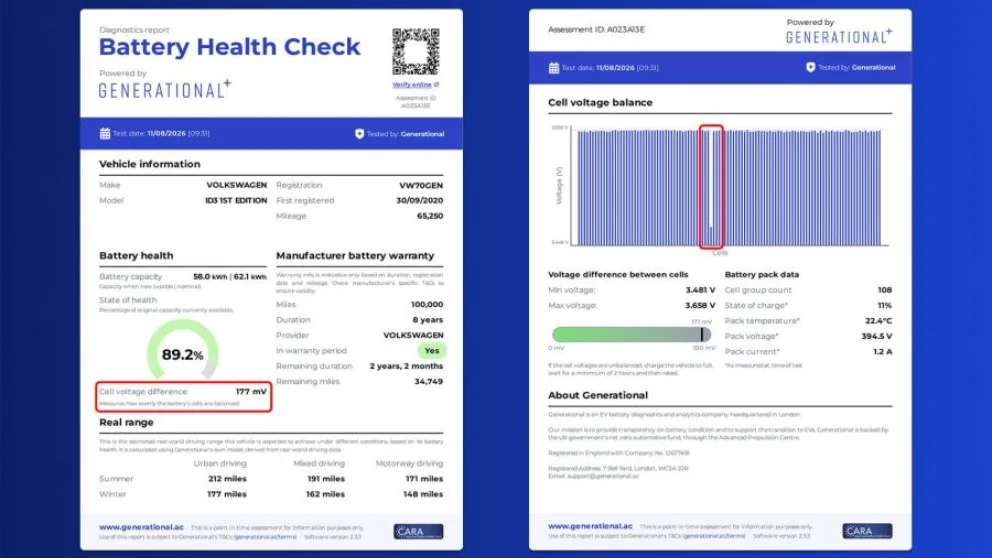This screenshot has height=558, width=992.
Task: Select the mileage value 65,250
Action: click(430, 216)
